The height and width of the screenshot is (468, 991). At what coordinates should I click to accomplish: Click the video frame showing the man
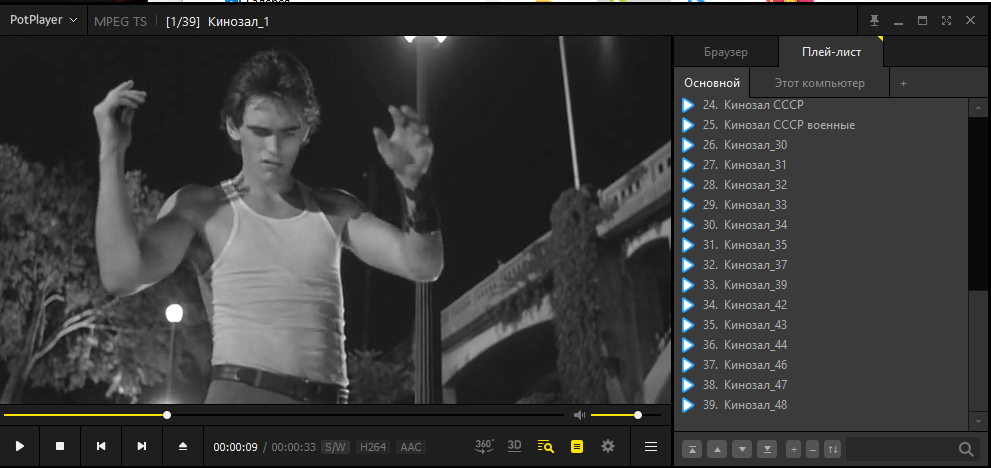pos(335,219)
